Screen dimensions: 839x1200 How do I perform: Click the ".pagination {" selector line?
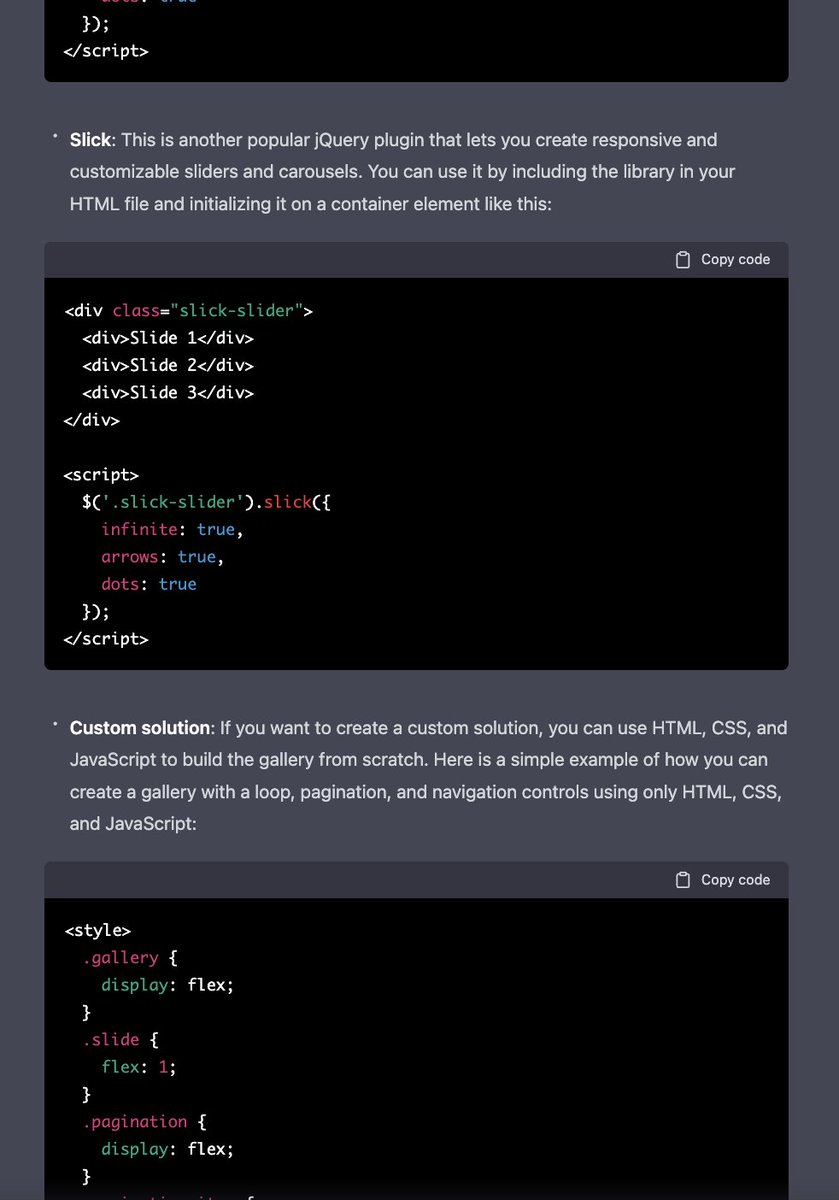coord(144,1122)
